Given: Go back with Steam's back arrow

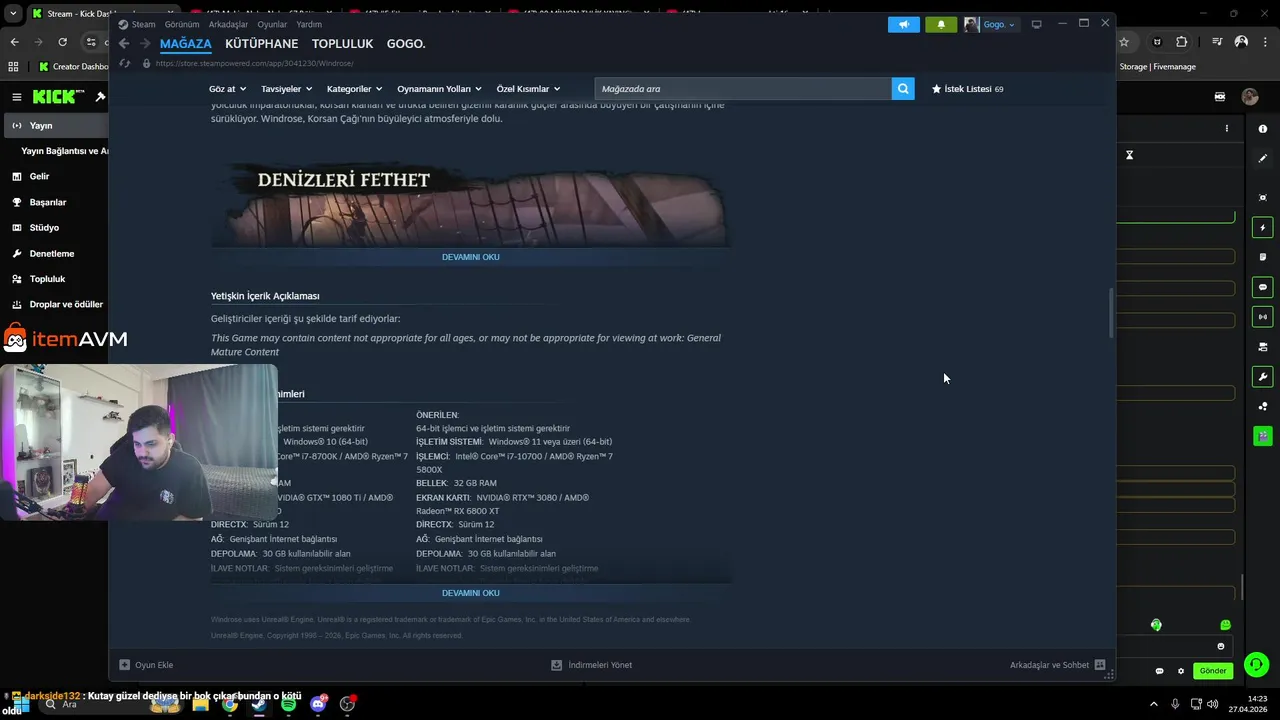Looking at the screenshot, I should pyautogui.click(x=124, y=44).
